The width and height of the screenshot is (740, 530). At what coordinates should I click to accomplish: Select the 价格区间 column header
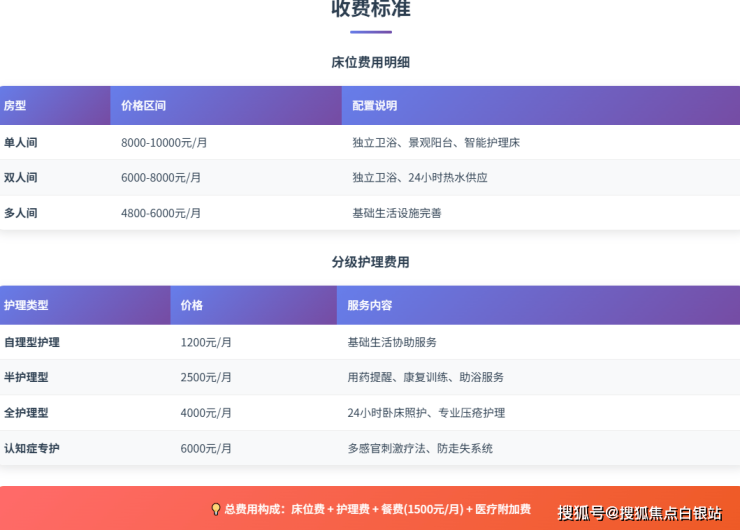pyautogui.click(x=143, y=105)
